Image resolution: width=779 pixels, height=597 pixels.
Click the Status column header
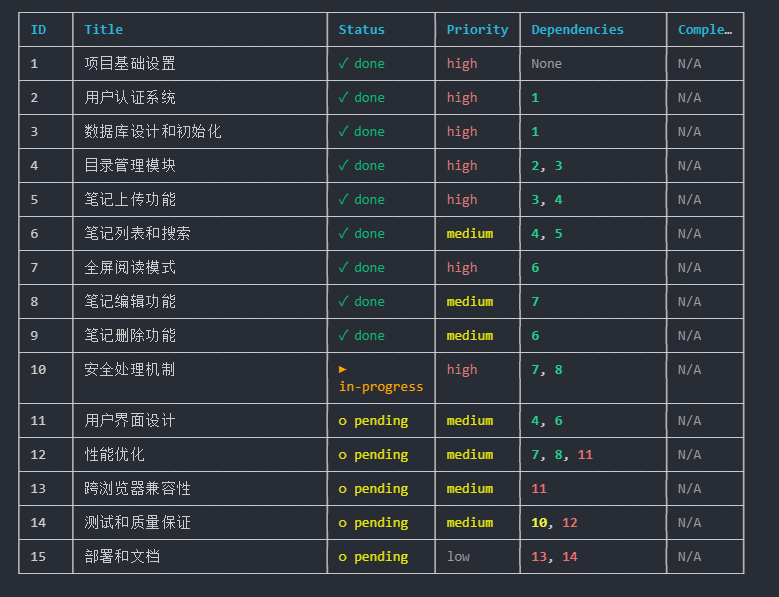coord(361,30)
